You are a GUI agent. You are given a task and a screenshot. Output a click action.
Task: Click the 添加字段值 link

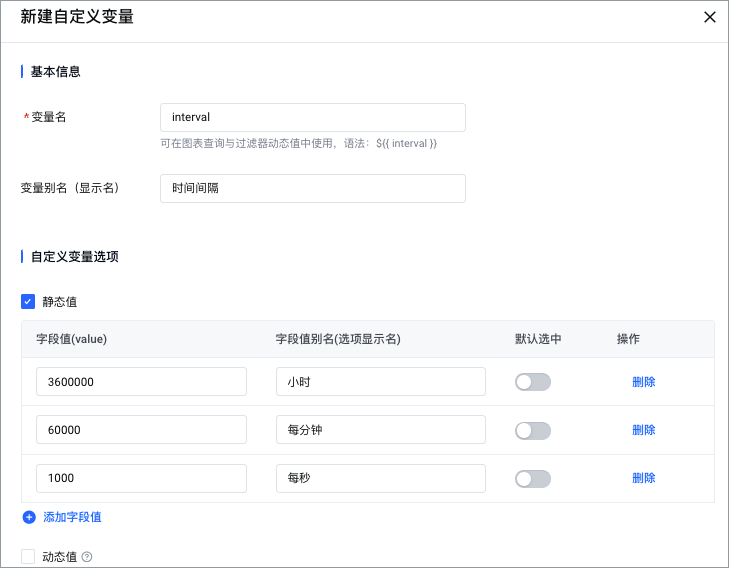72,517
